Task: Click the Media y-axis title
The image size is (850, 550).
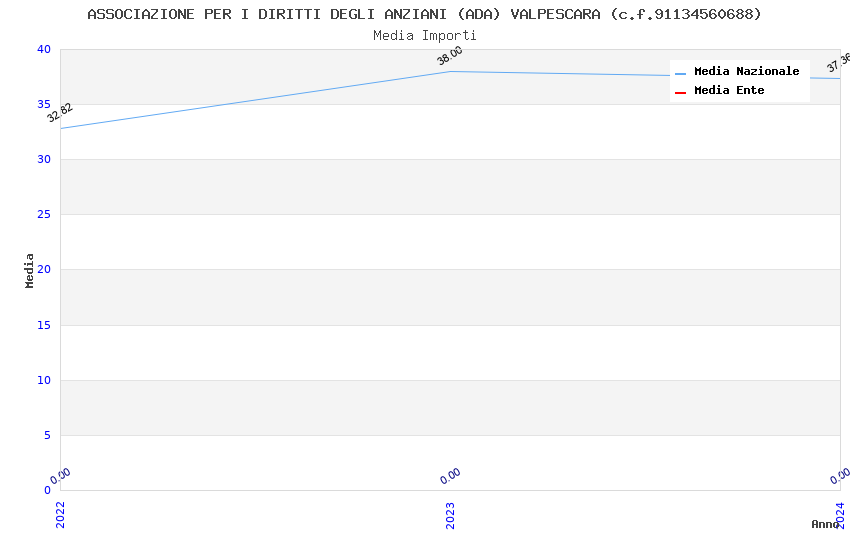Action: [x=29, y=270]
